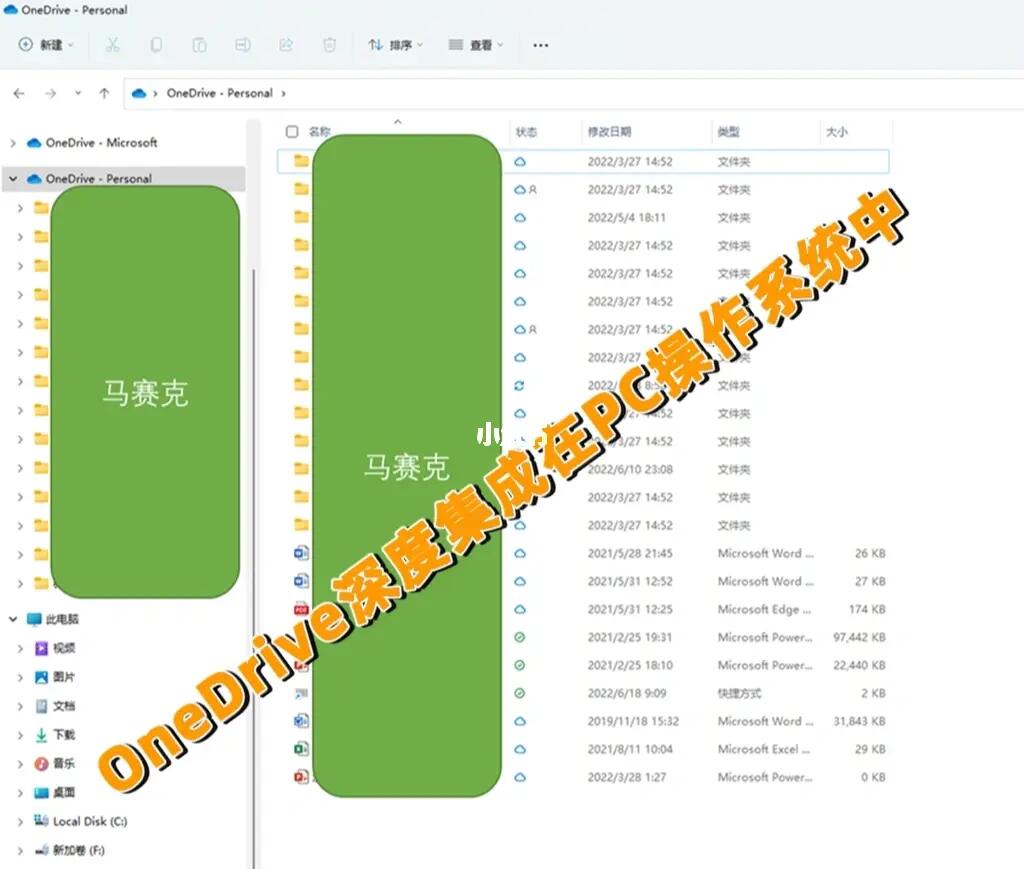
Task: Open the three-dots See more menu
Action: [540, 45]
